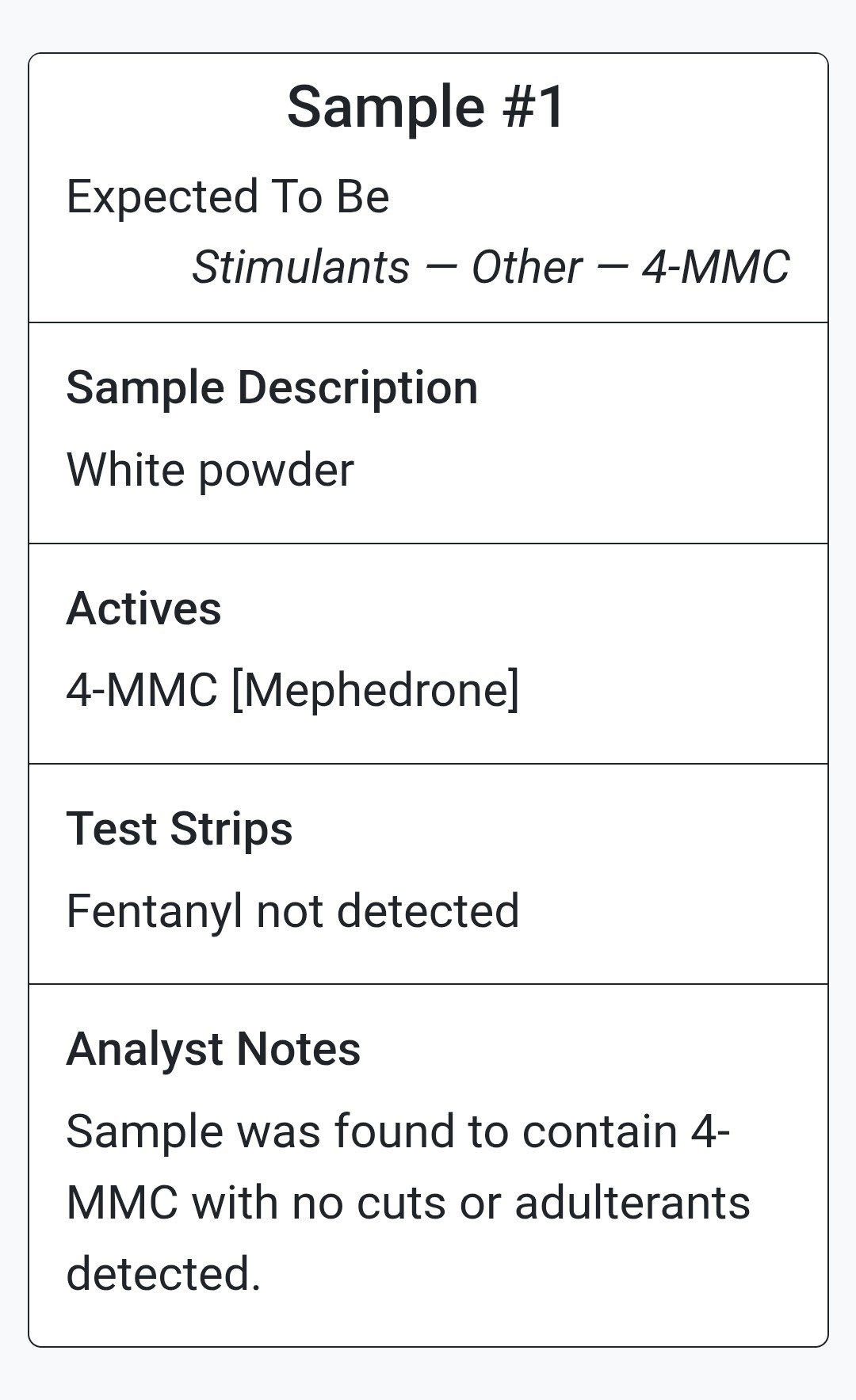Click the Actives section heading

143,608
